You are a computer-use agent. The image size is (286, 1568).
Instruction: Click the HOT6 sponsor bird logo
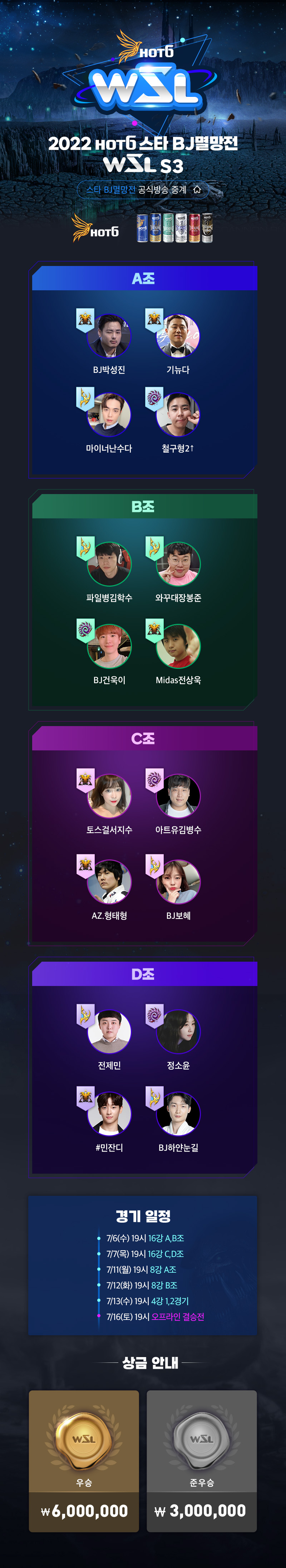[x=95, y=228]
